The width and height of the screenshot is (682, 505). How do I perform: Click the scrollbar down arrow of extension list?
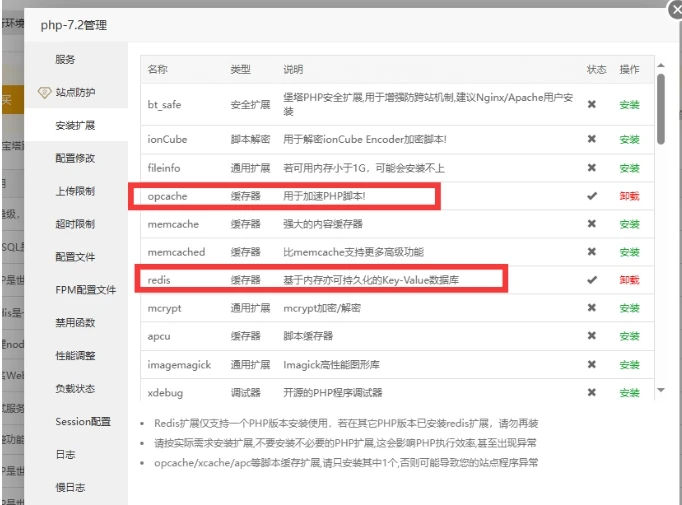pos(661,390)
